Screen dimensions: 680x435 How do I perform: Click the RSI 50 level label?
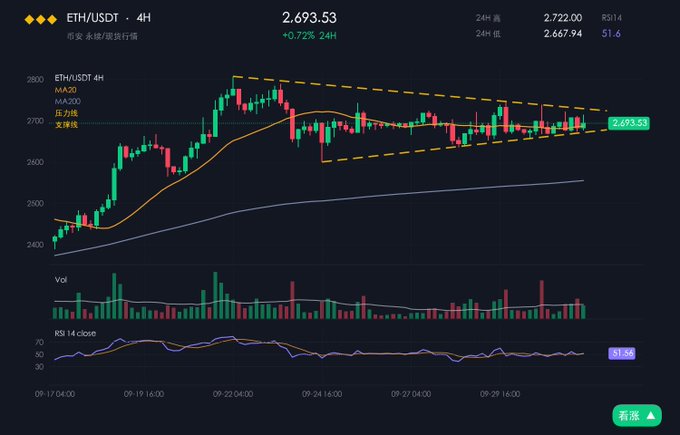click(39, 355)
